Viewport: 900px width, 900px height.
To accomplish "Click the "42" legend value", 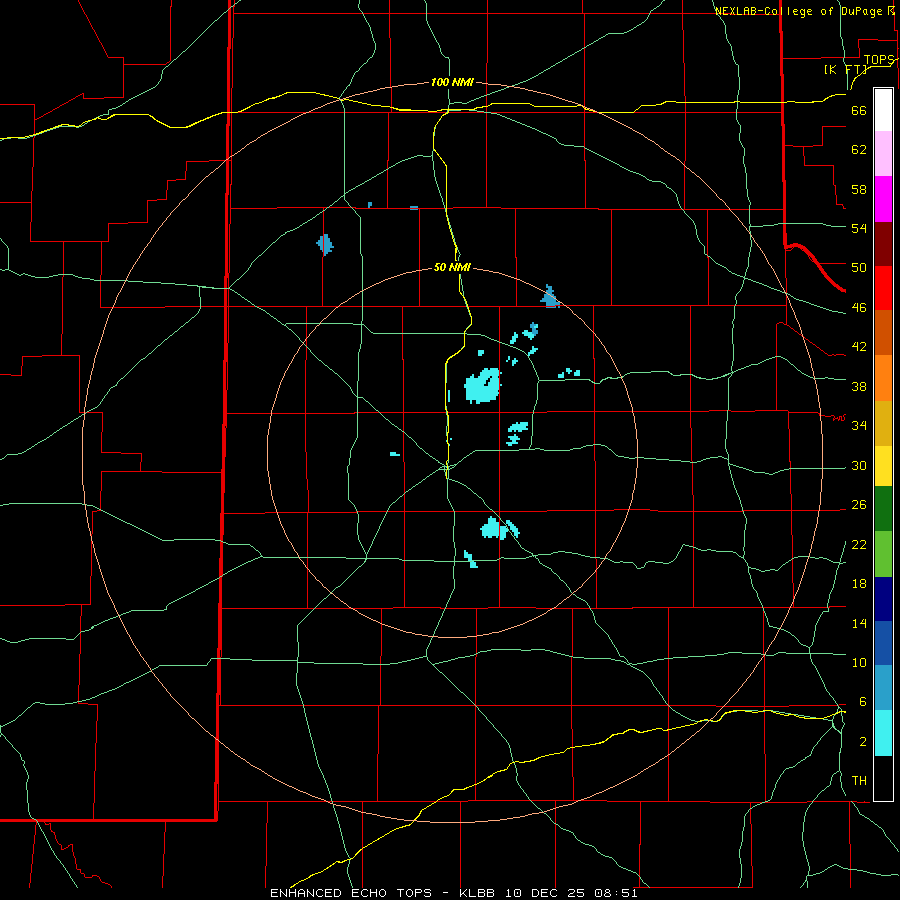I will pos(859,347).
